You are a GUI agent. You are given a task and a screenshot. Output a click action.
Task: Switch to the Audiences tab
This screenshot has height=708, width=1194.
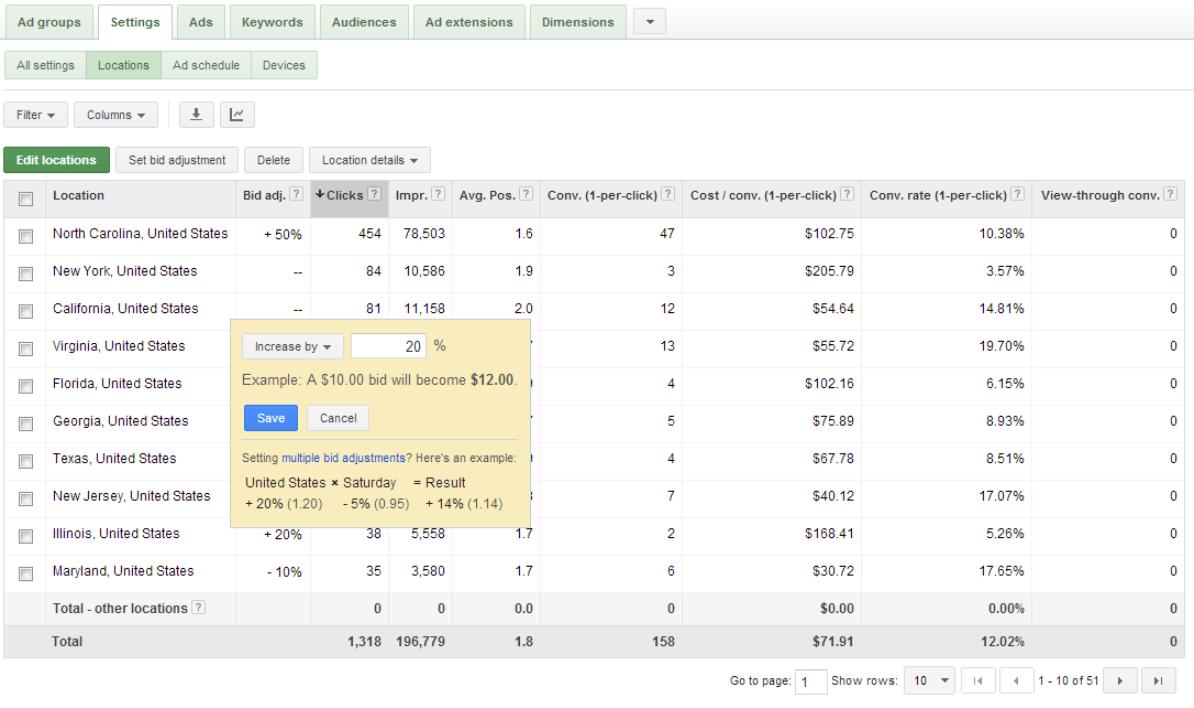364,22
